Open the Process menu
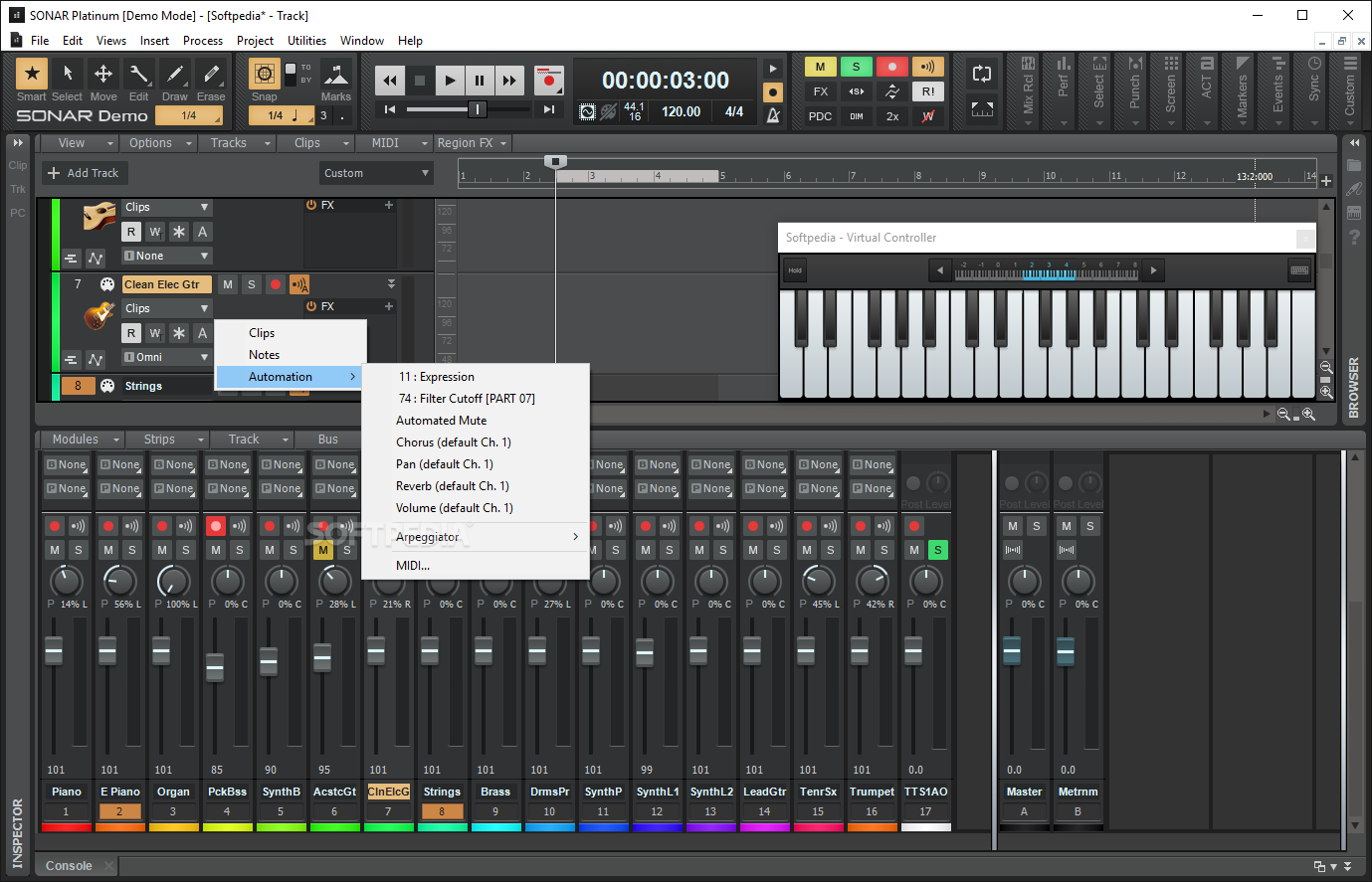 [x=202, y=41]
